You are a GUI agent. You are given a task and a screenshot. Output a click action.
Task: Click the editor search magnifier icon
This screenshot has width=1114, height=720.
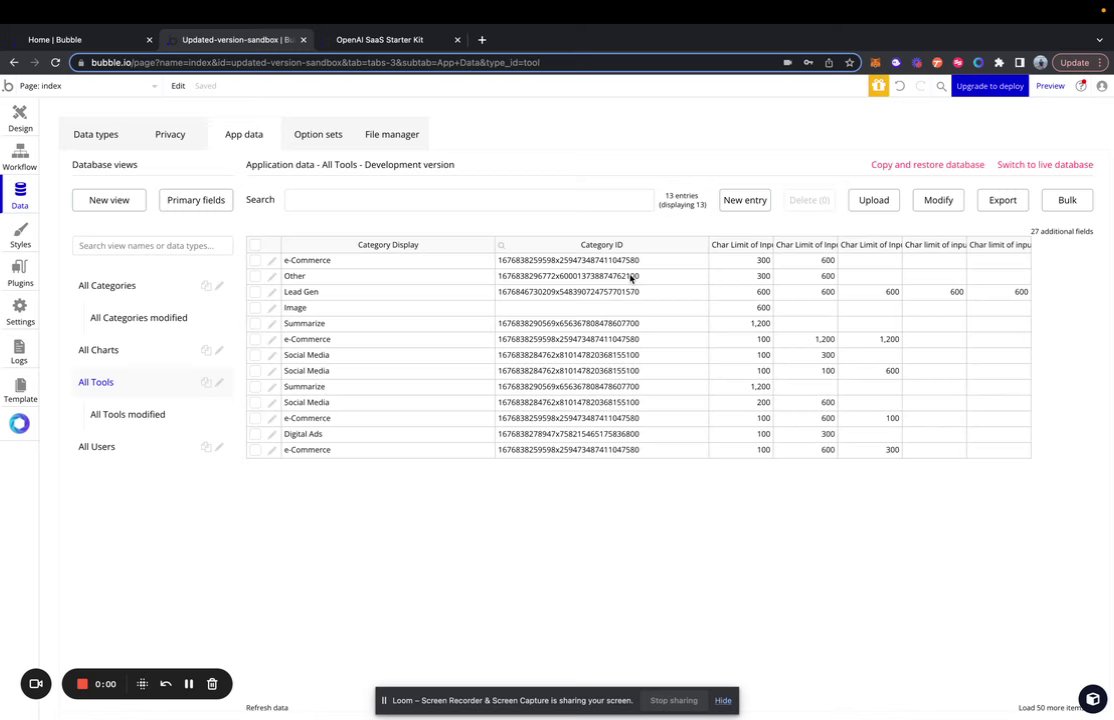pyautogui.click(x=941, y=86)
